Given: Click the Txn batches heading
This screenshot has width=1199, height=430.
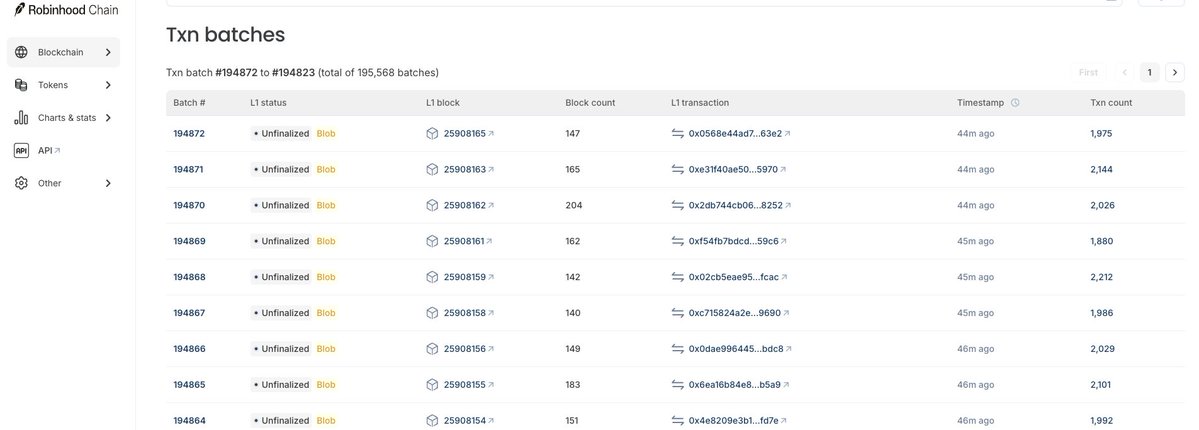Looking at the screenshot, I should [x=226, y=34].
